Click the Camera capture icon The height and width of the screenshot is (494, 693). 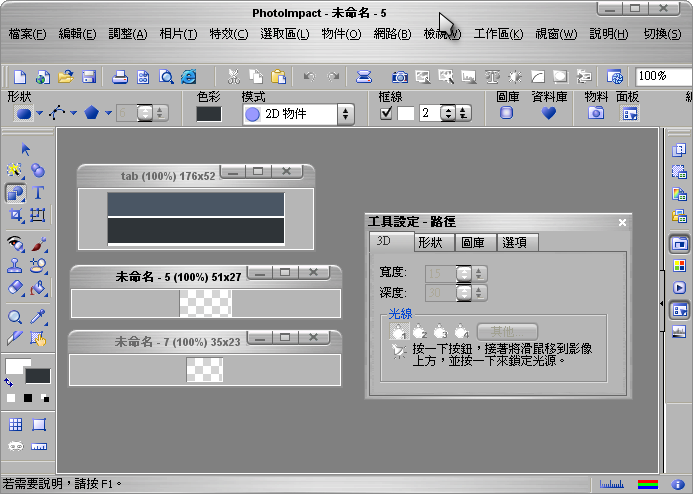click(400, 77)
